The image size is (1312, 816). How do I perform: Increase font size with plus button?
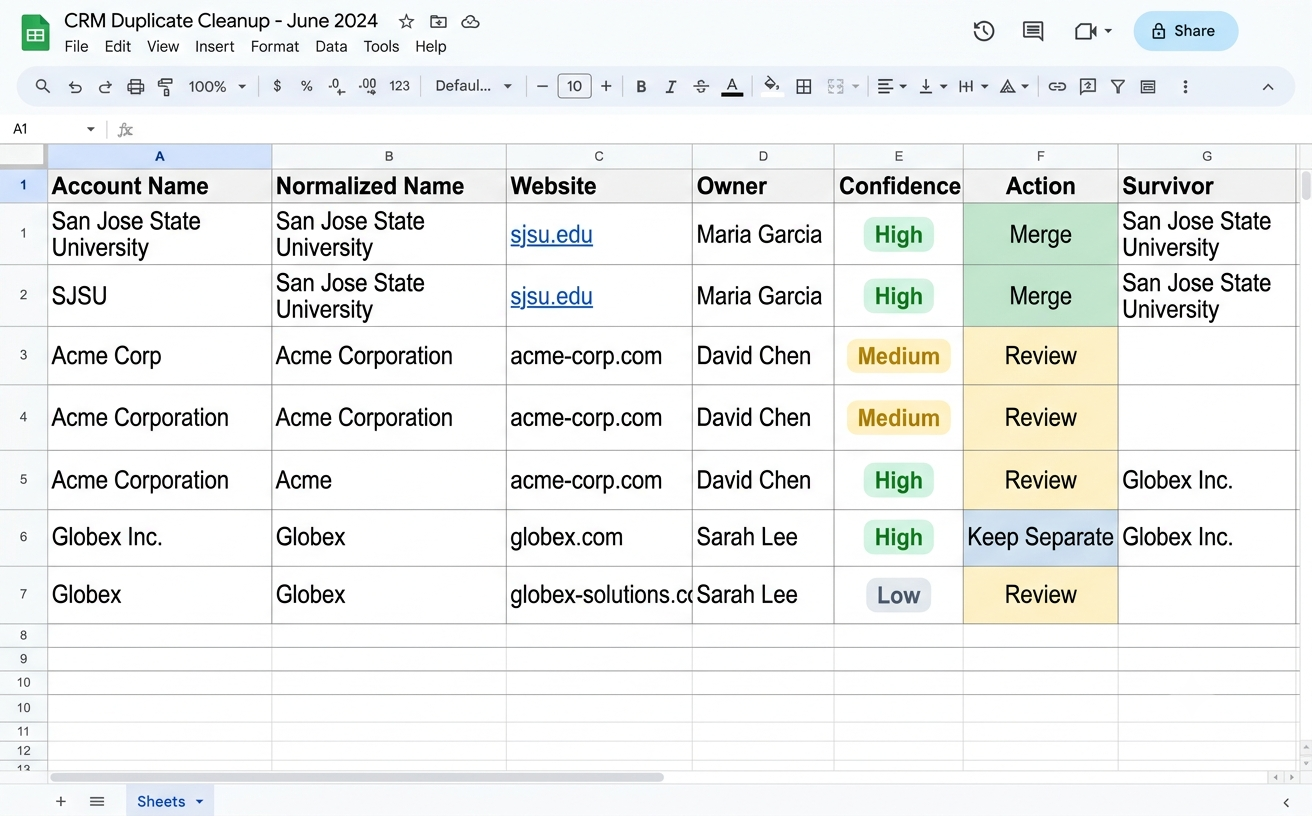606,87
